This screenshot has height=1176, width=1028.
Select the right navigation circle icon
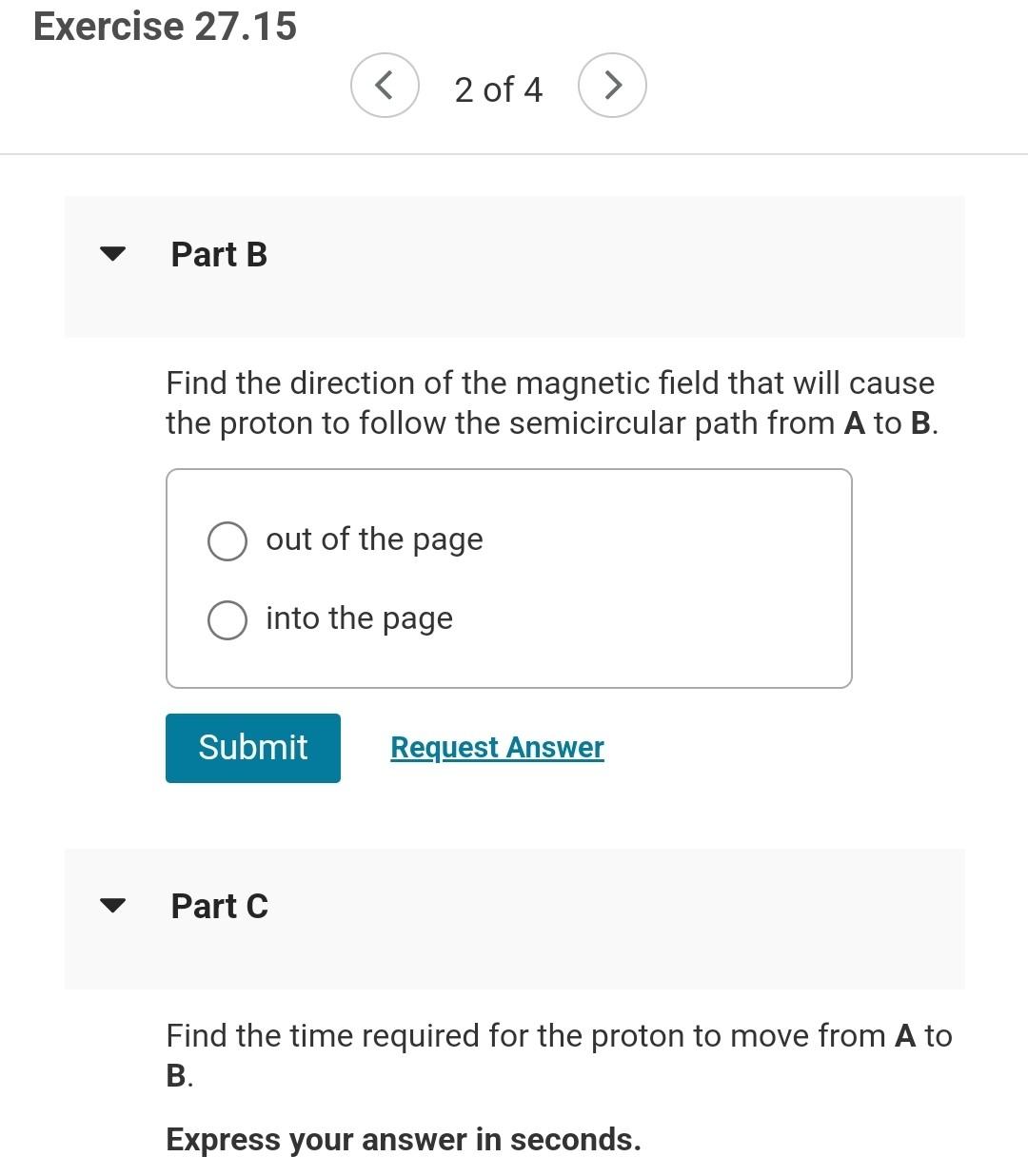612,85
